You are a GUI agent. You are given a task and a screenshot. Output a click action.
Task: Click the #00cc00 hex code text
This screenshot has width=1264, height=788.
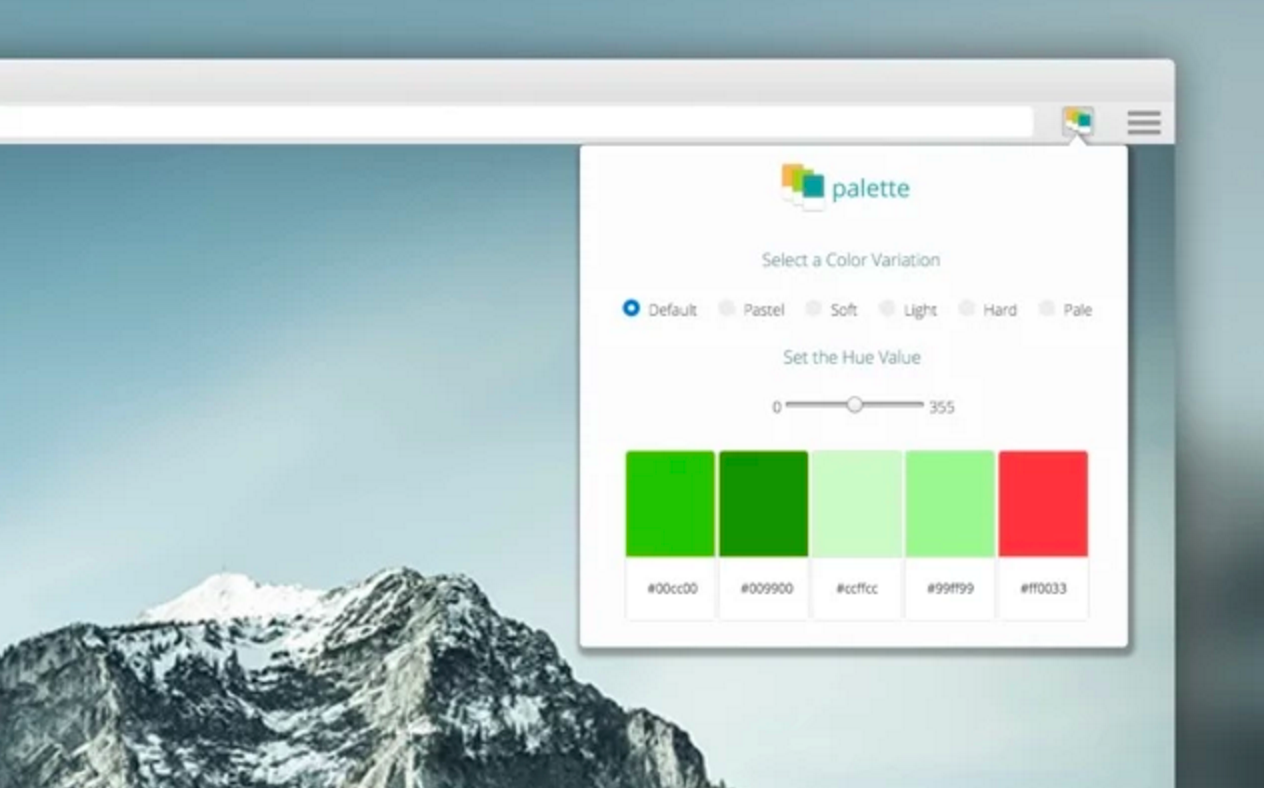click(672, 588)
